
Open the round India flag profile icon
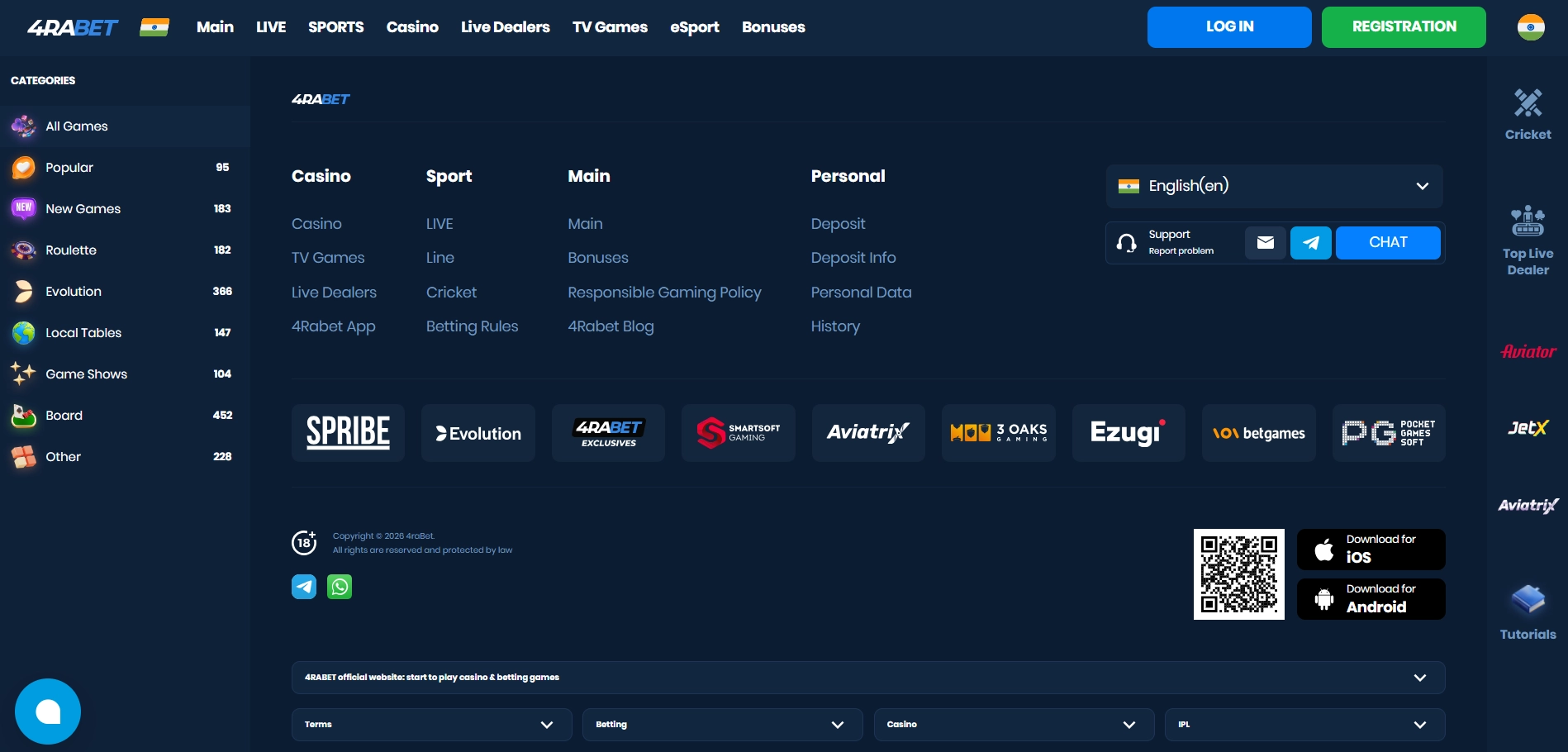click(x=1531, y=27)
